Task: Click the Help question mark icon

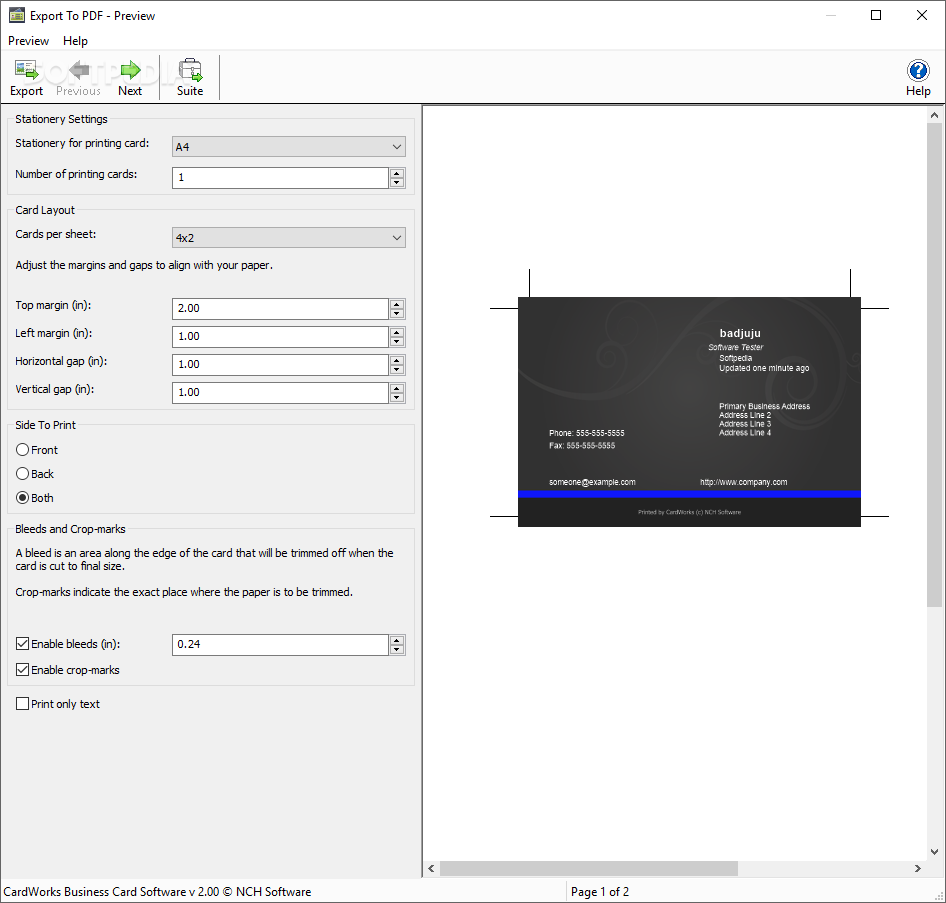Action: (918, 71)
